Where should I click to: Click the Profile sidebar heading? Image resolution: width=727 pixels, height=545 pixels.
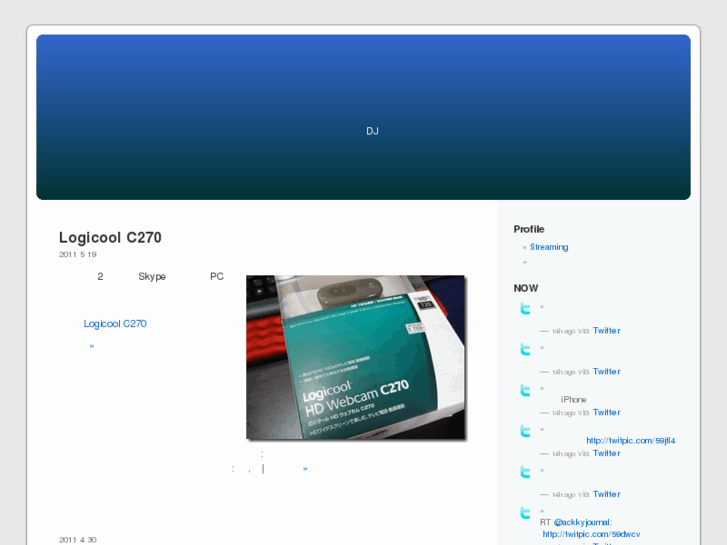[529, 229]
